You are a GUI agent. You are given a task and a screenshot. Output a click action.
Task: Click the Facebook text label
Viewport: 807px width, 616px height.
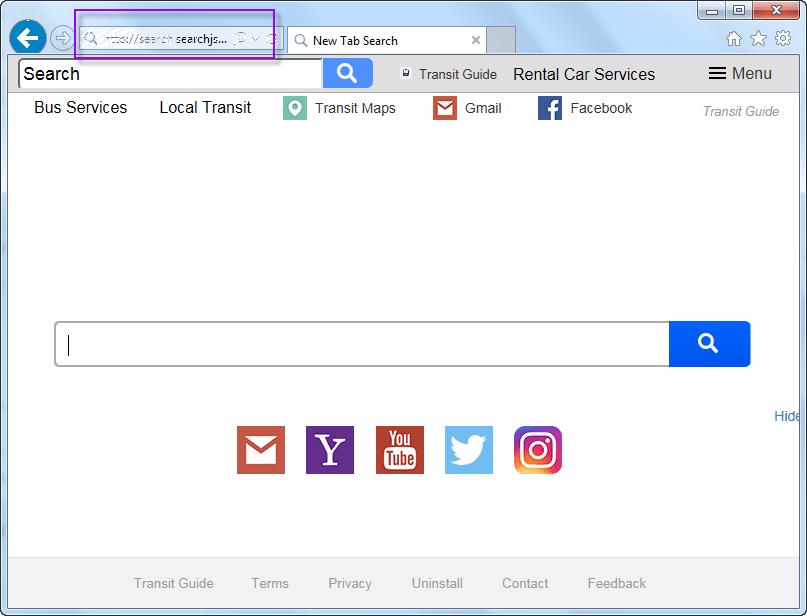click(601, 108)
